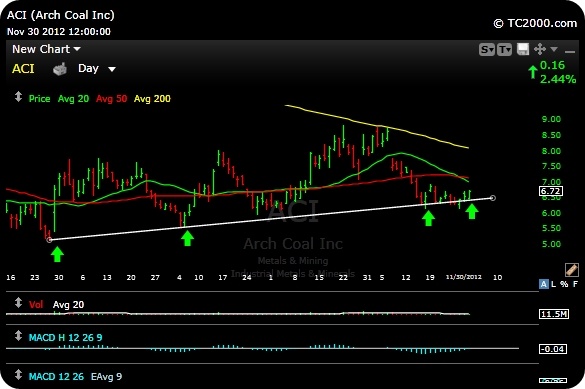This screenshot has width=585, height=389.
Task: Click the up-down arrows beside MACD 12 26 pane
Action: click(x=18, y=374)
